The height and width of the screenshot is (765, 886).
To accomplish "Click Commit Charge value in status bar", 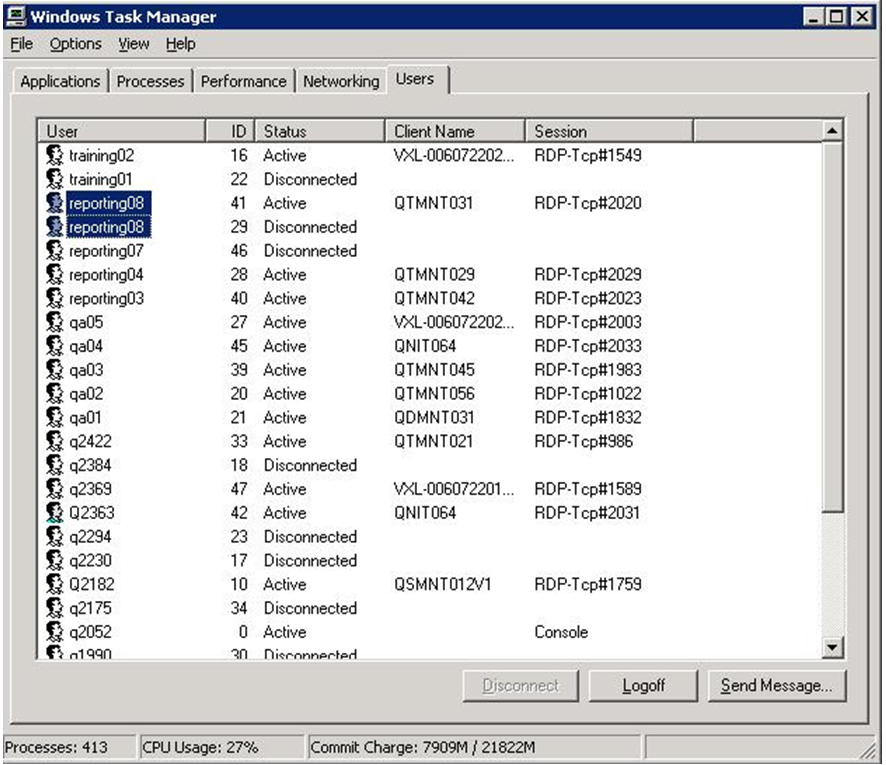I will click(423, 747).
